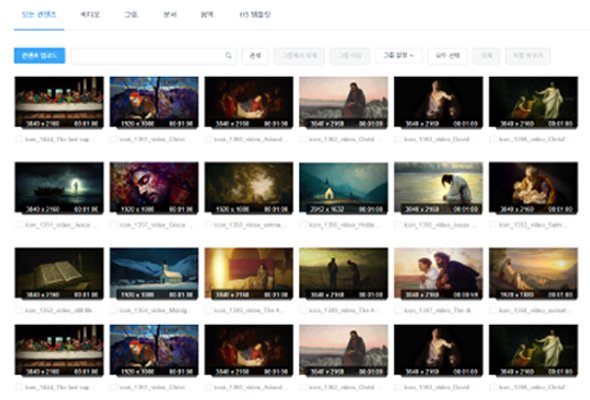This screenshot has height=400, width=590.
Task: Click the greyed 삭제 (Delete) button
Action: tap(486, 56)
